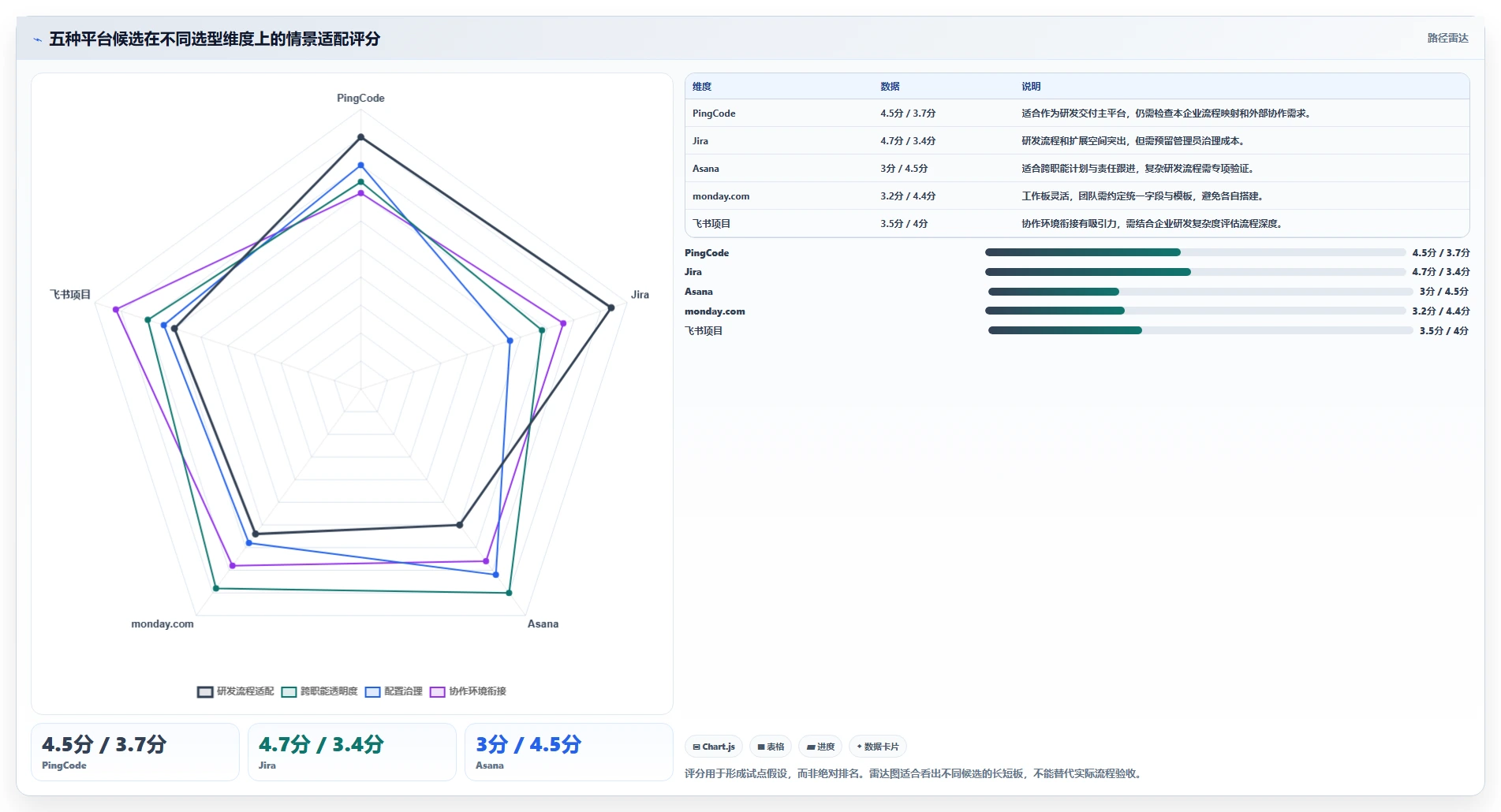
Task: Click the Asana radar axis label
Action: pyautogui.click(x=543, y=624)
